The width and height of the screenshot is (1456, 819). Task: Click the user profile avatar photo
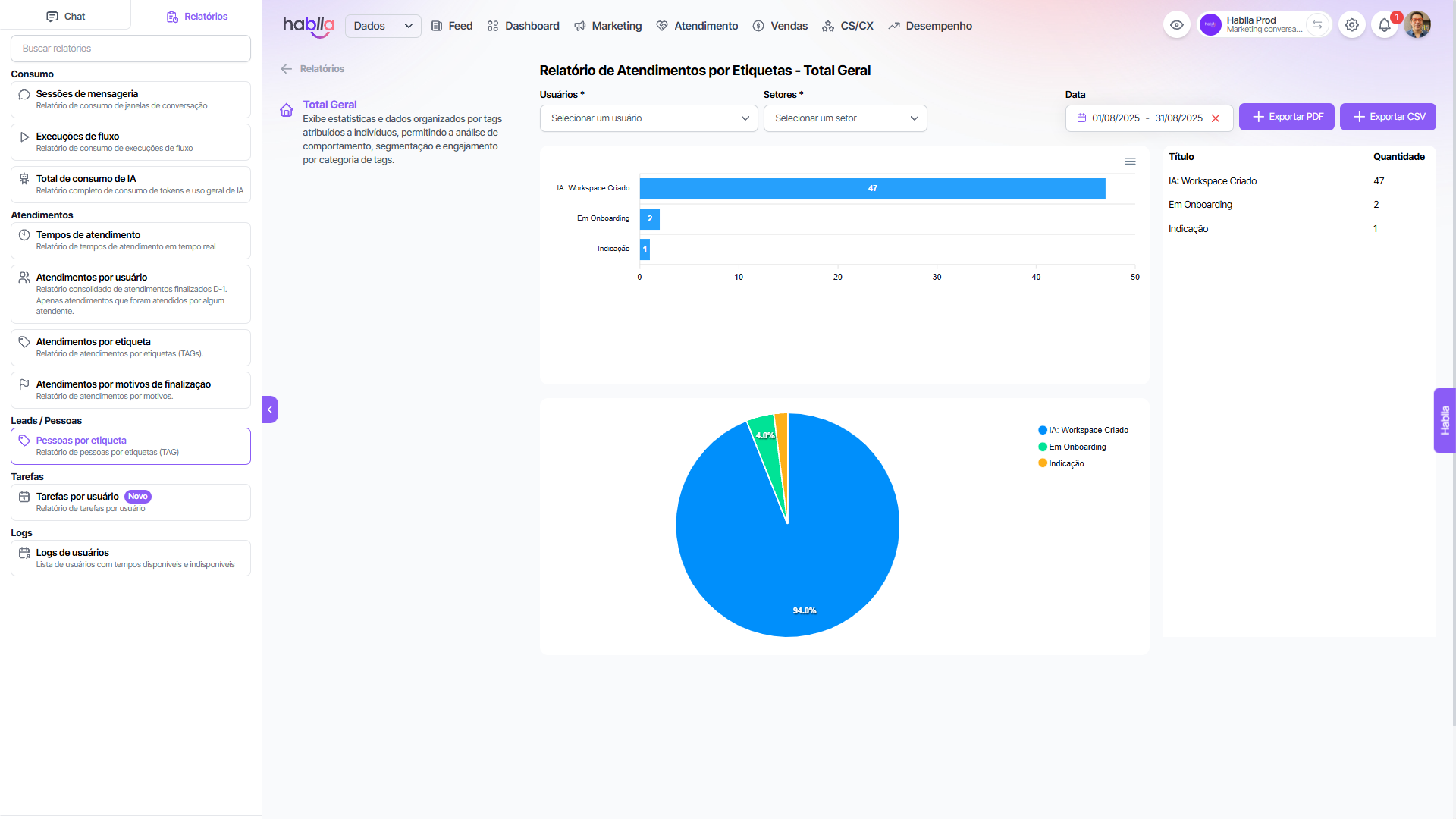click(x=1417, y=25)
